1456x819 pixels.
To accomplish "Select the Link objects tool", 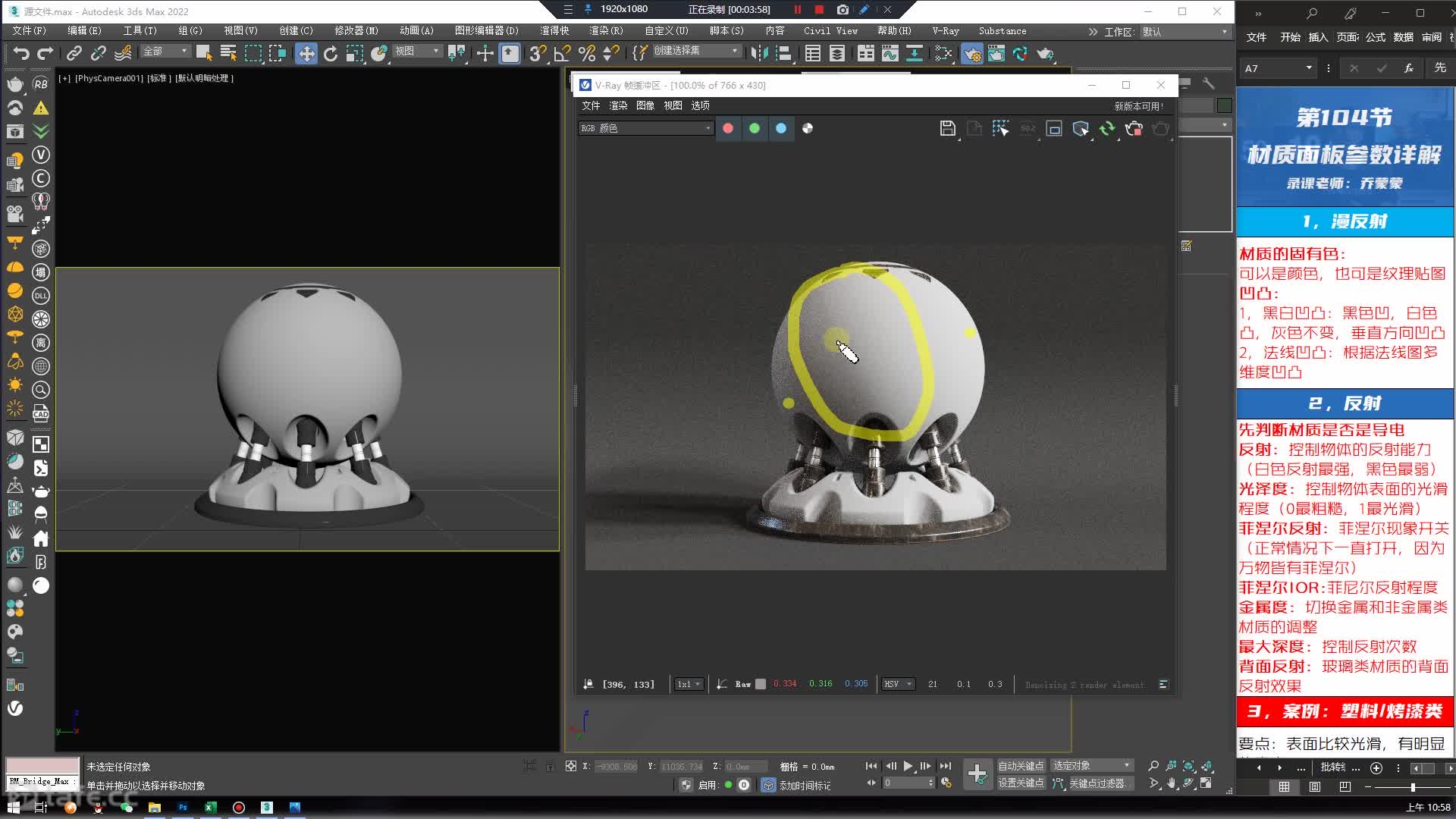I will 74,53.
